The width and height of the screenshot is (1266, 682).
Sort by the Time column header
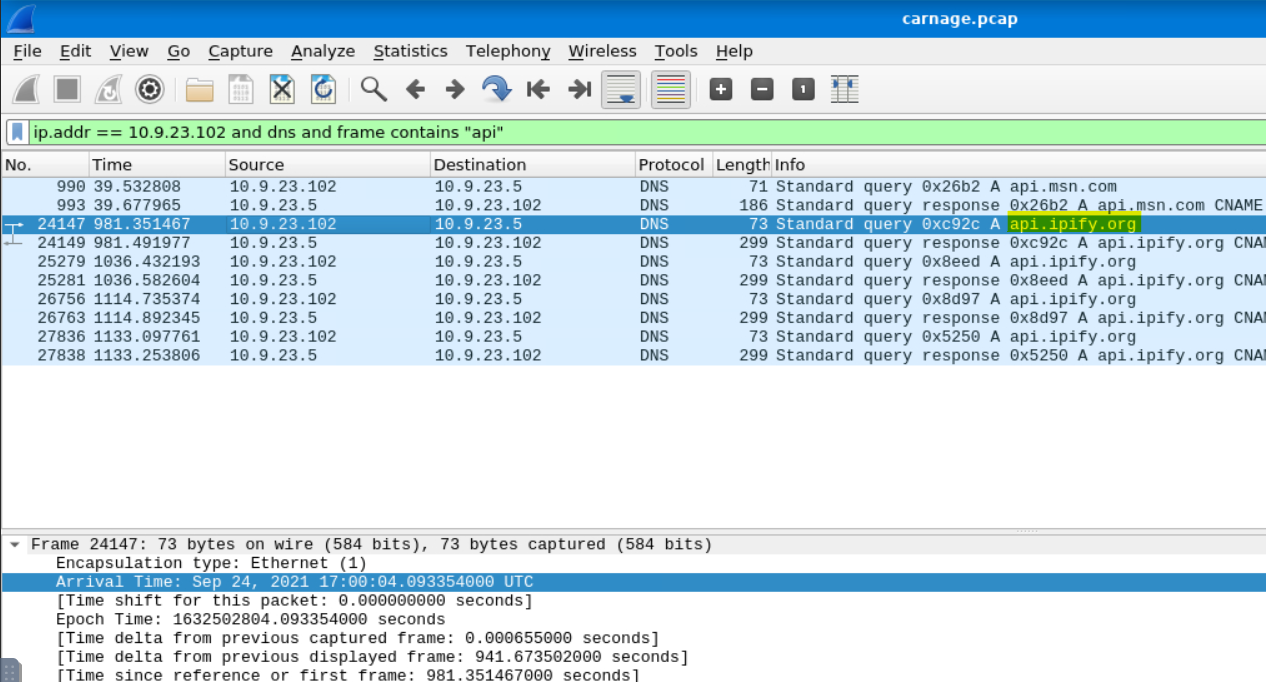pyautogui.click(x=112, y=165)
